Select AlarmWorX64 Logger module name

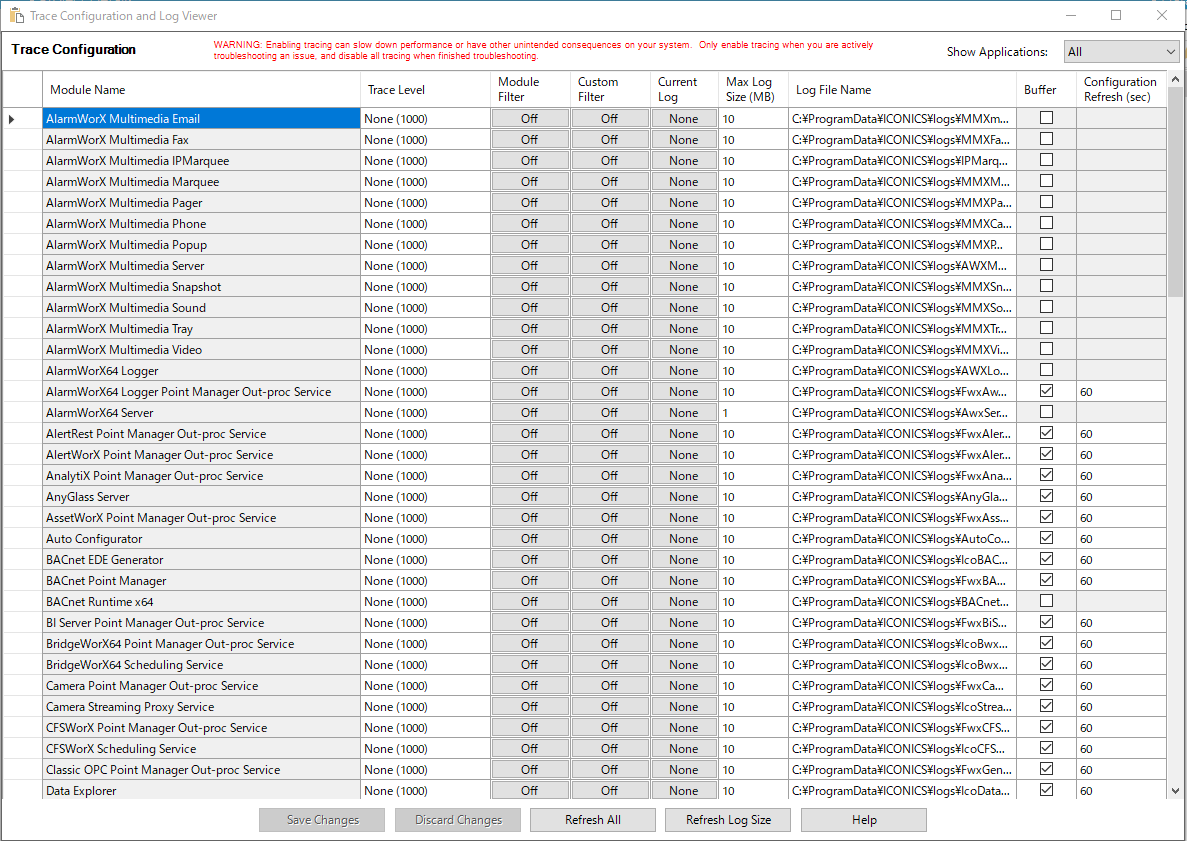pos(201,371)
